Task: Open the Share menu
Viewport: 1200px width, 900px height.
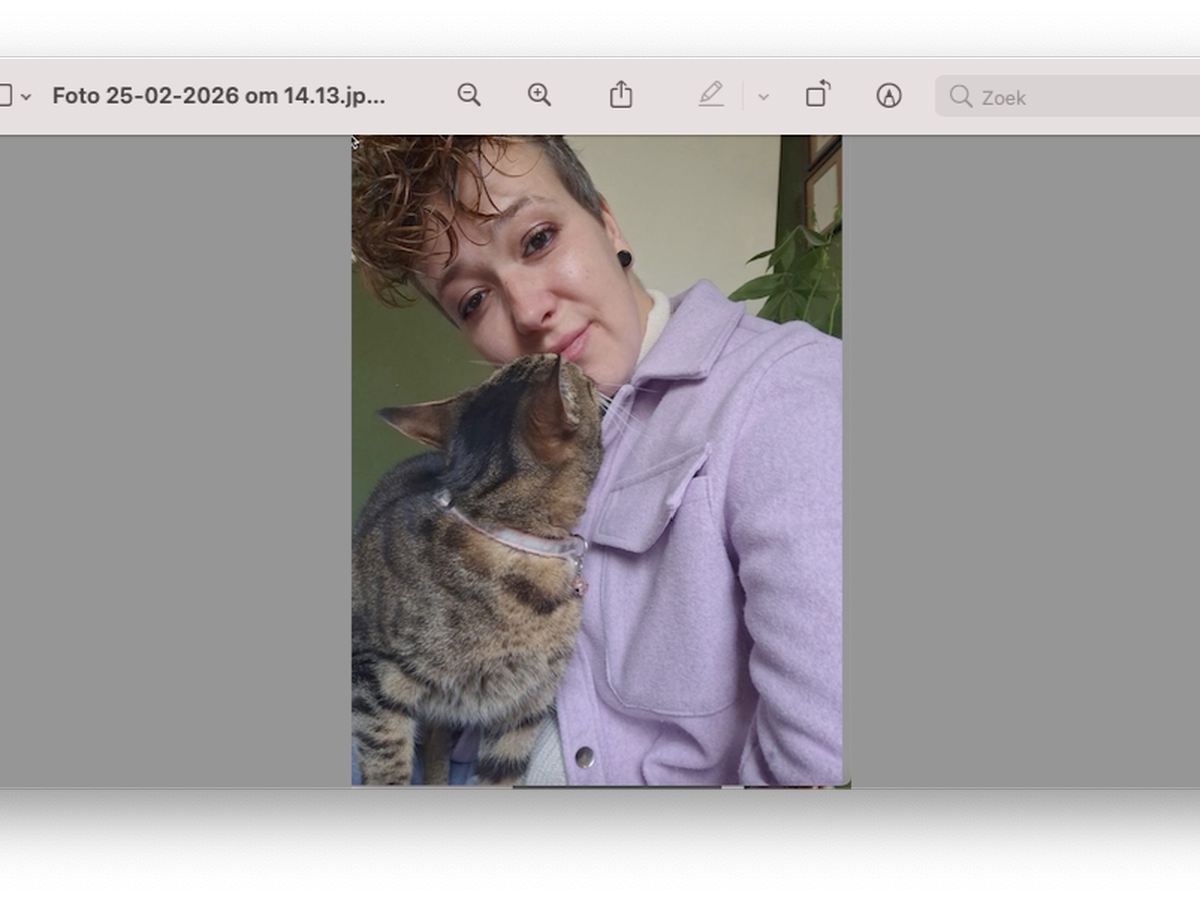Action: (x=621, y=95)
